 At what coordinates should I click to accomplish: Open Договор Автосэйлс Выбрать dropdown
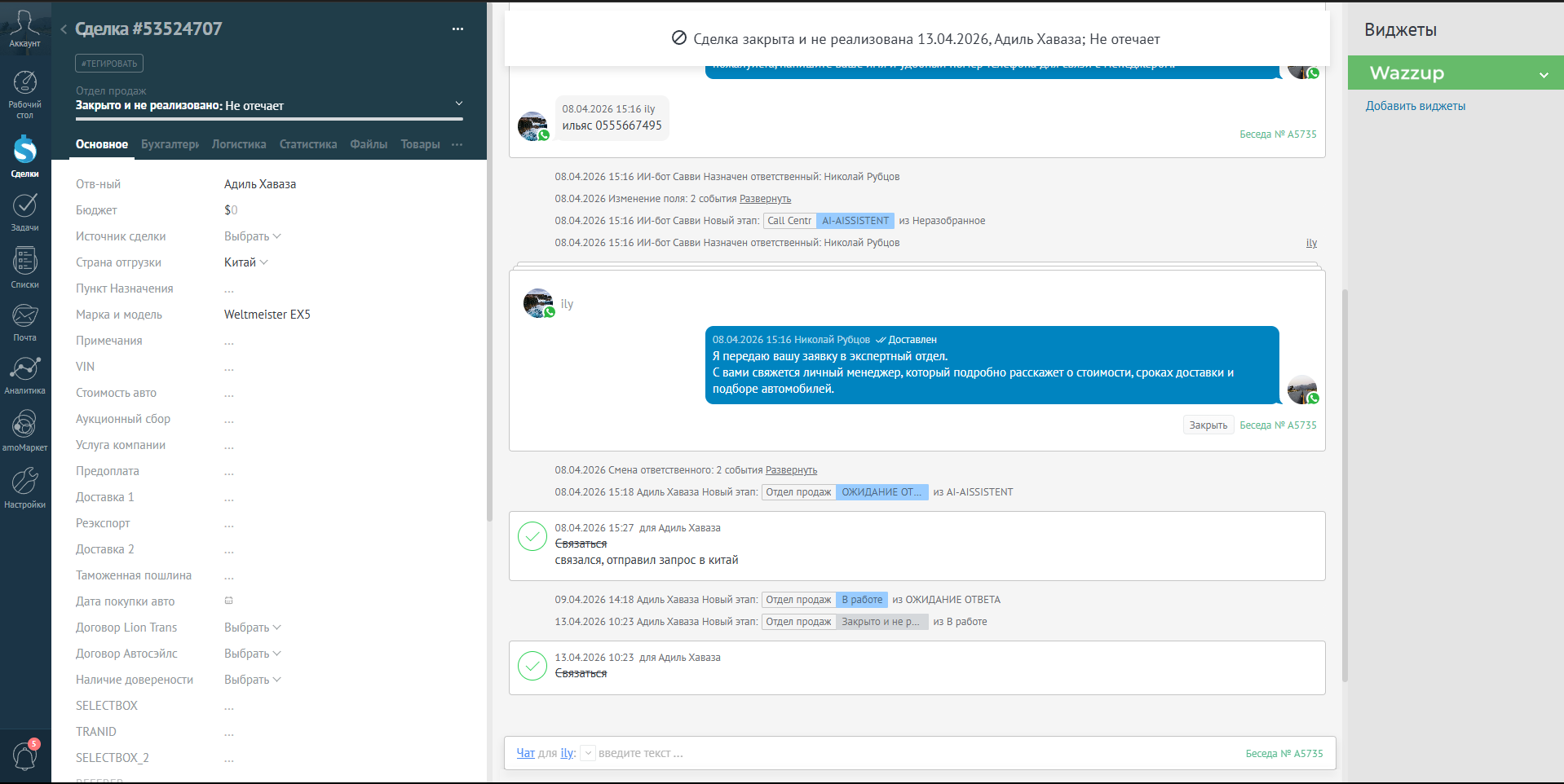[252, 654]
